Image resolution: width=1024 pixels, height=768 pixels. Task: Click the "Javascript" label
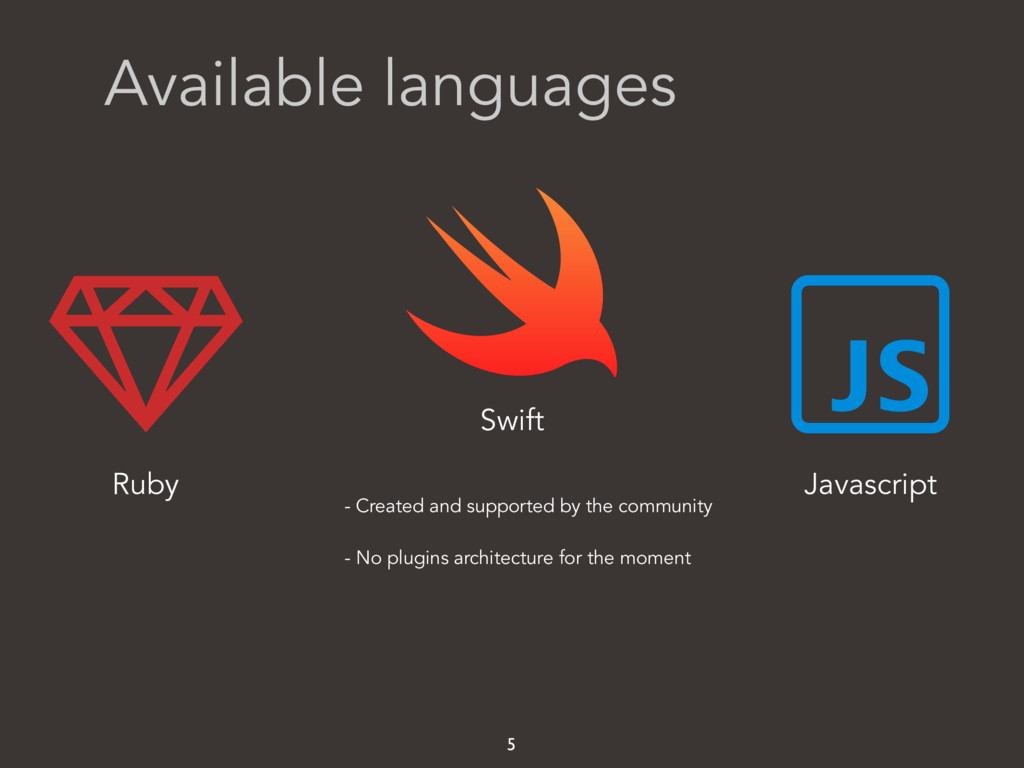click(870, 485)
